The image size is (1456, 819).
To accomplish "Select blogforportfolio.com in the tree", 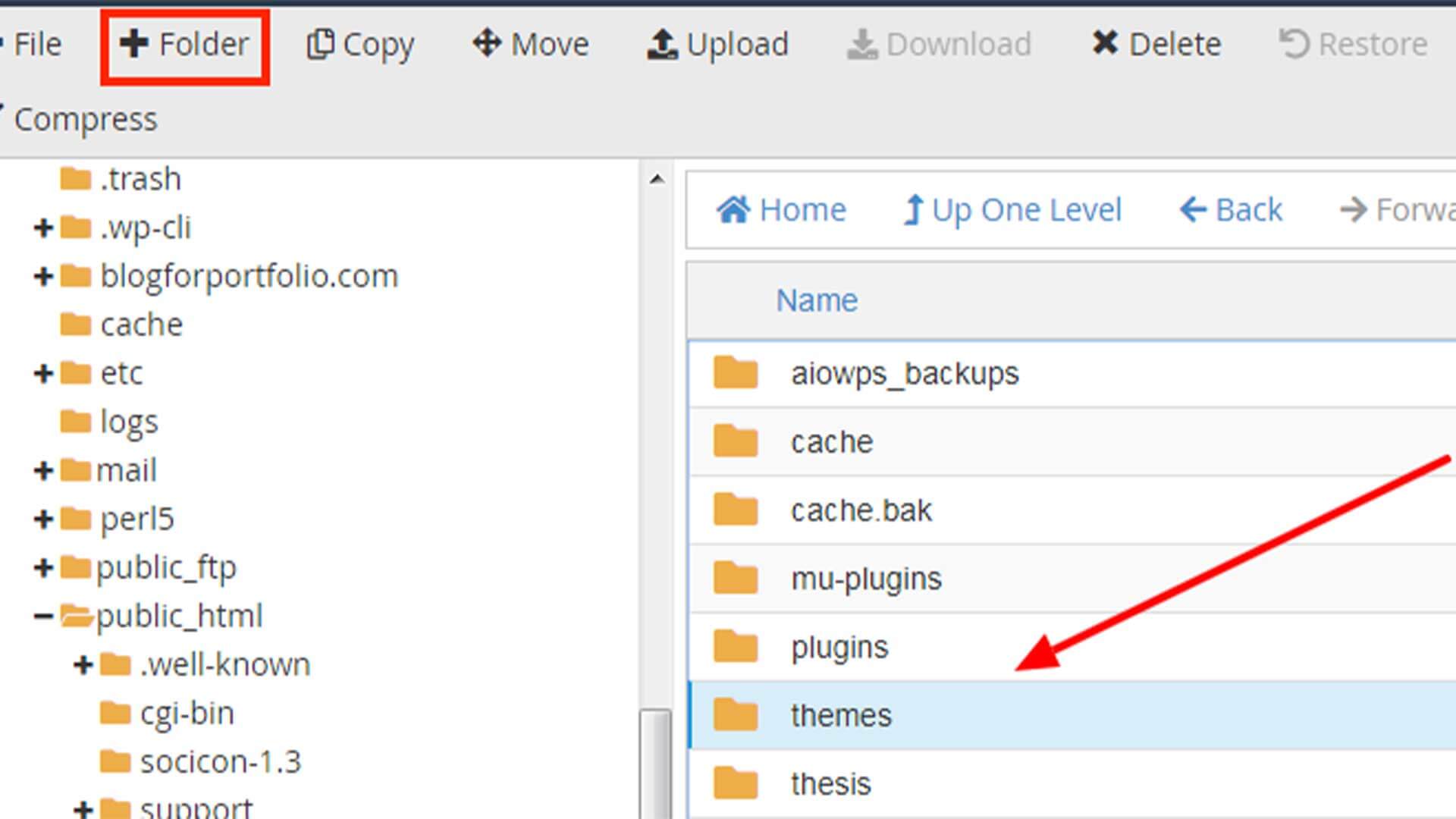I will (x=249, y=277).
